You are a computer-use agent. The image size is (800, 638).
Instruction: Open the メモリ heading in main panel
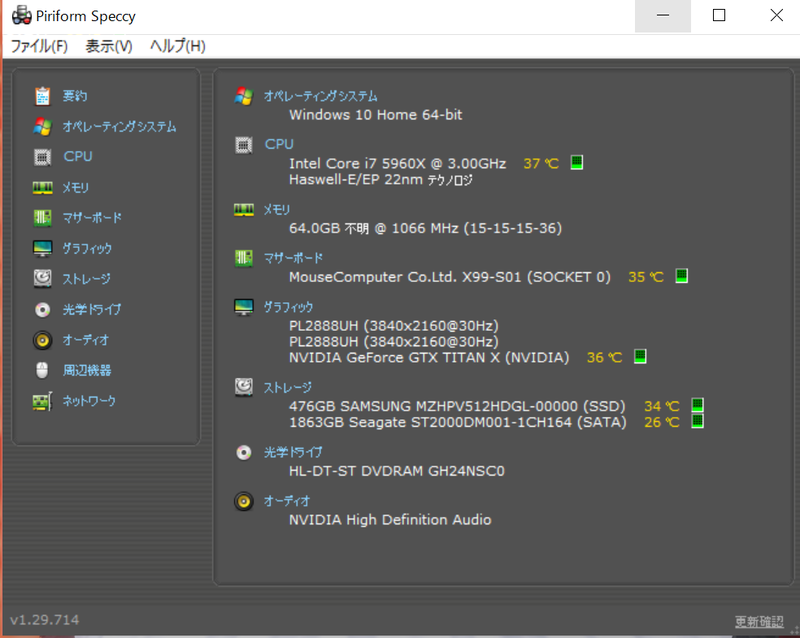[x=277, y=209]
